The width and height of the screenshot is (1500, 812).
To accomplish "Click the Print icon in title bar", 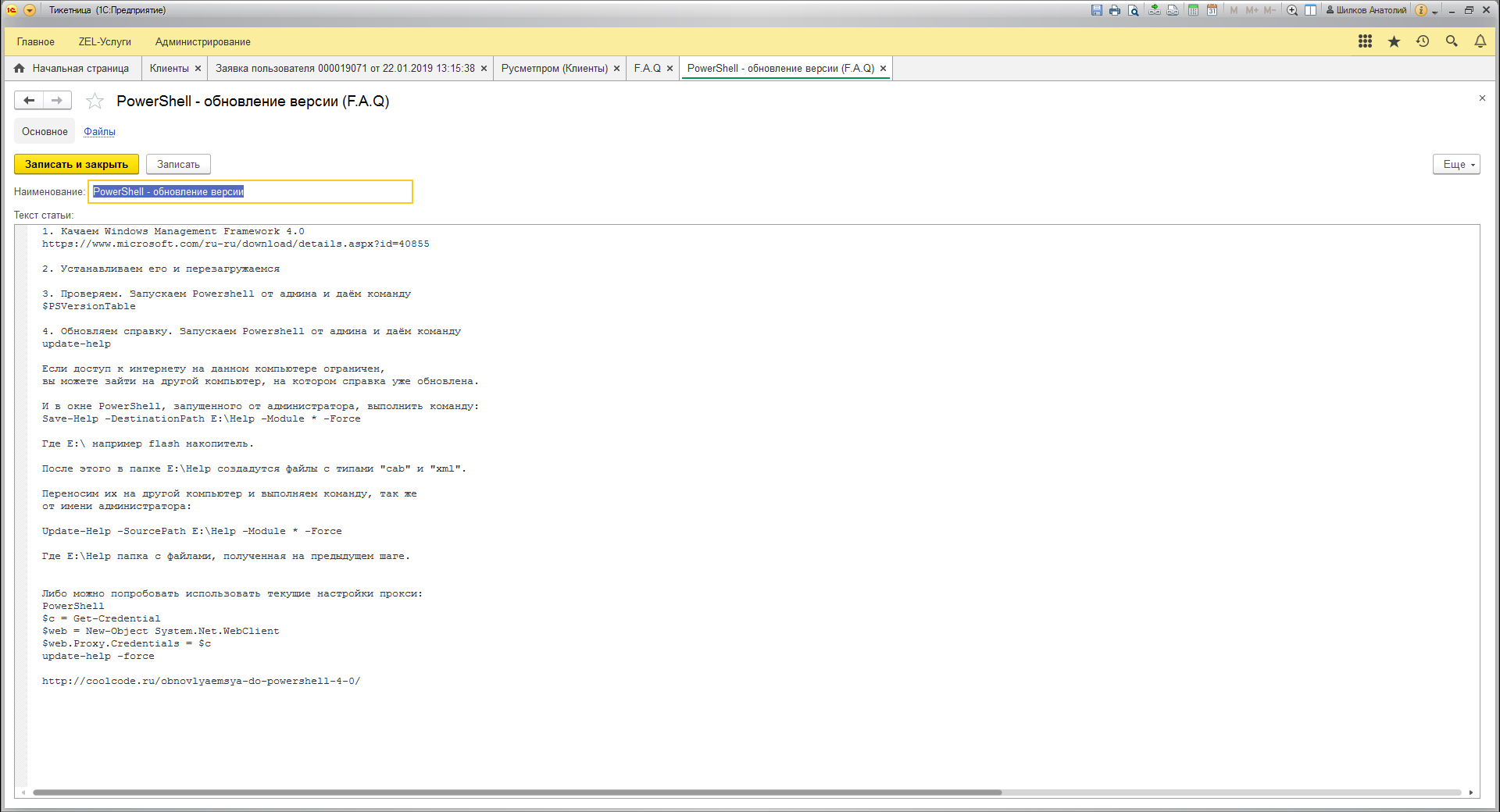I will tap(1115, 10).
